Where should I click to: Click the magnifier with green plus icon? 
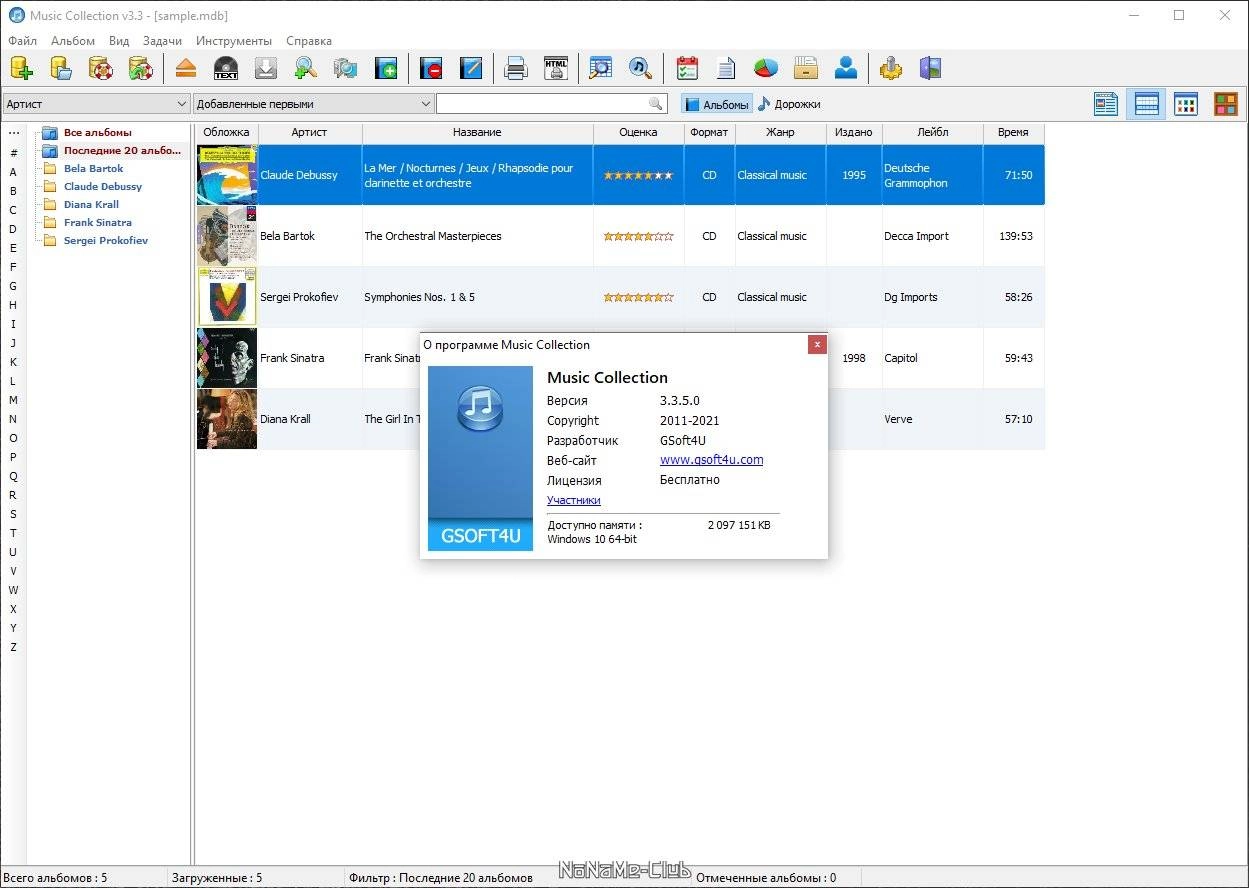[x=306, y=68]
